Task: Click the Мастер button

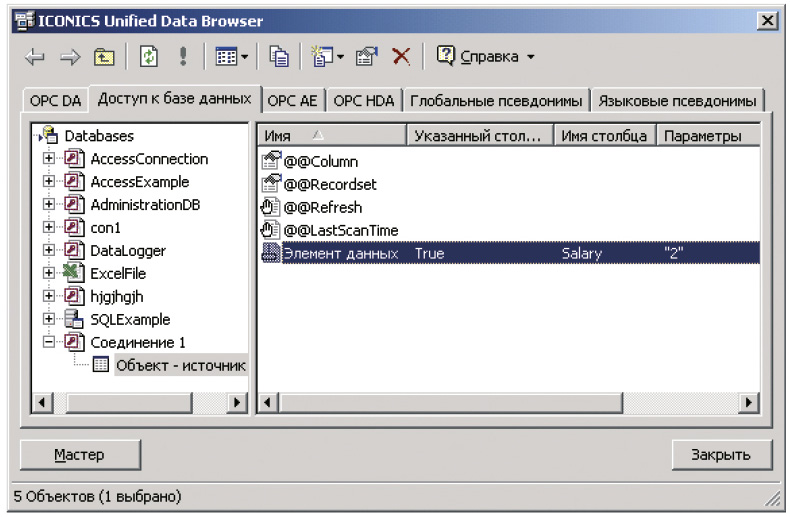Action: click(80, 455)
